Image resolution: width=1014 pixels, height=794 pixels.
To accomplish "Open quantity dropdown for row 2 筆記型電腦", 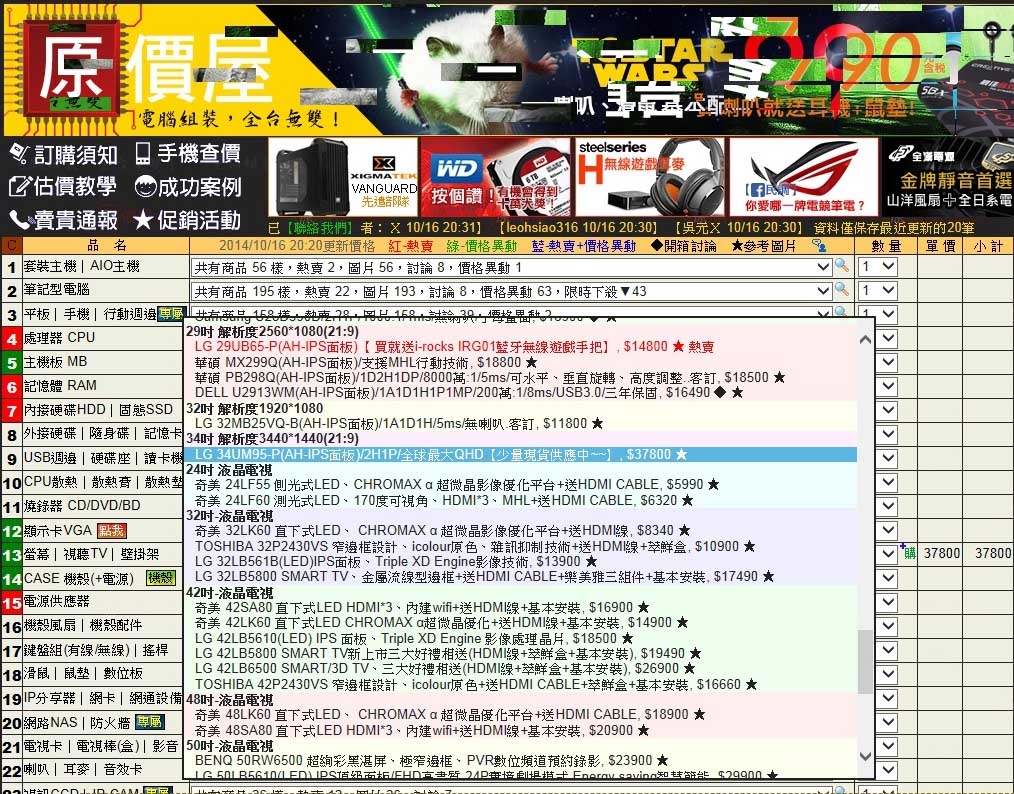I will [x=877, y=290].
